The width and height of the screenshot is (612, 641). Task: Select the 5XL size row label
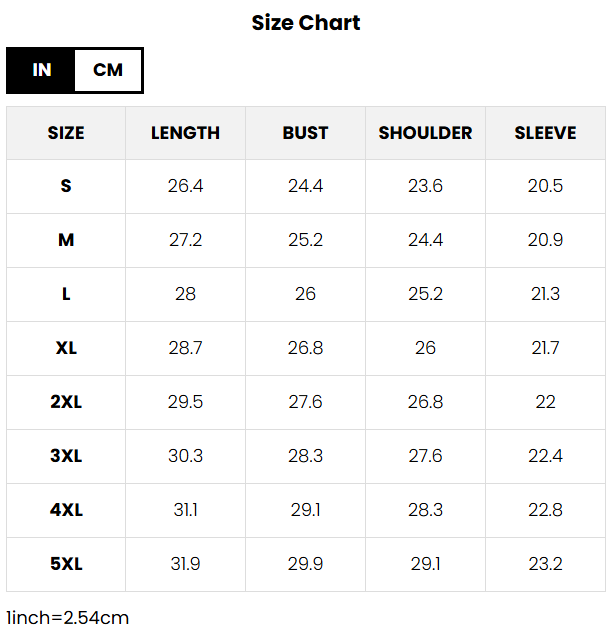click(66, 564)
